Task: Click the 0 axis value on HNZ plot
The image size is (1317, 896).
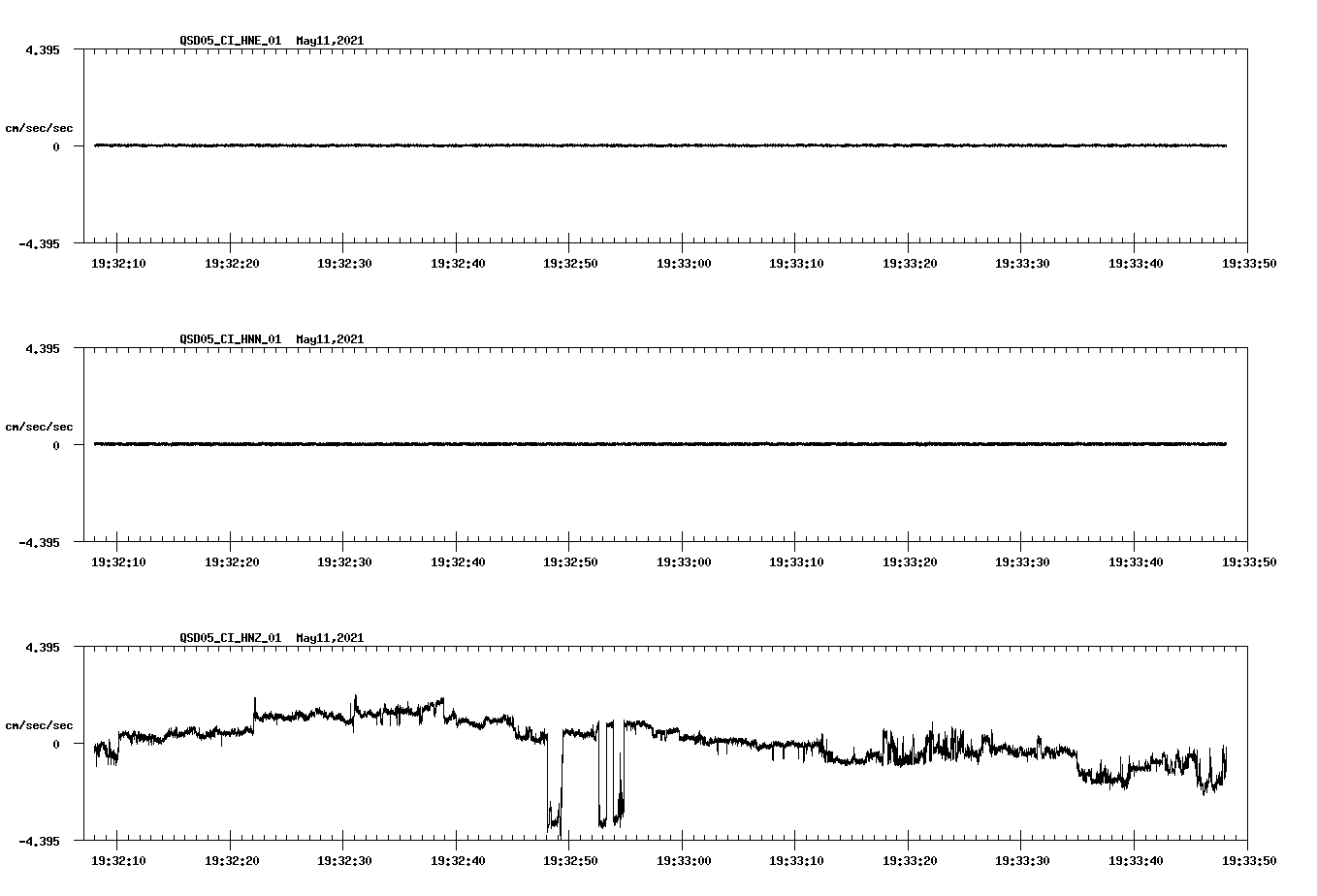Action: click(56, 744)
